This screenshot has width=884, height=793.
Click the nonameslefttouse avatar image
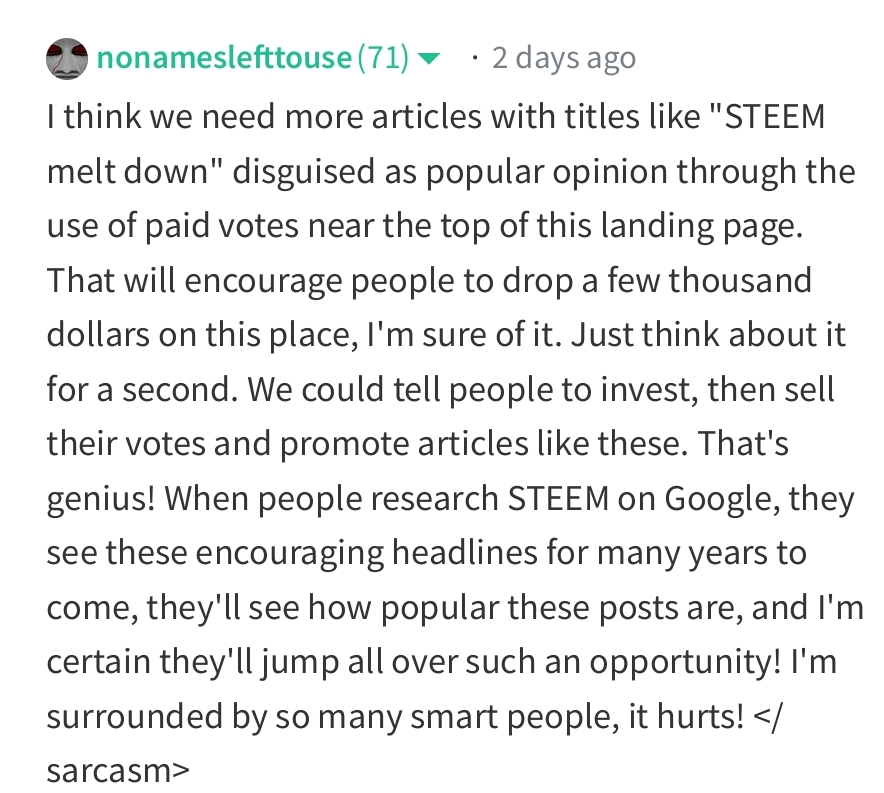[67, 59]
